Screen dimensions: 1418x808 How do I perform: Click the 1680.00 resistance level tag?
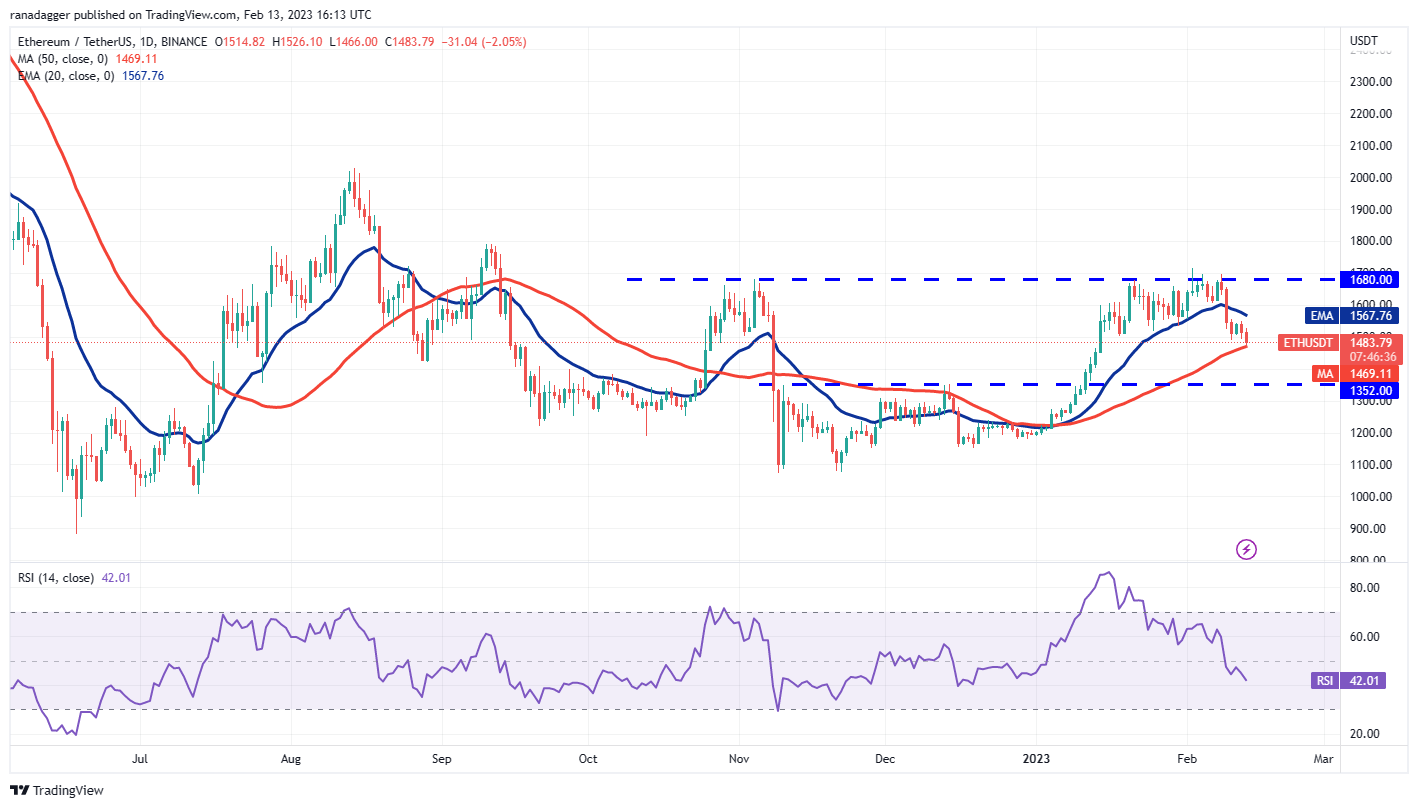[1370, 280]
